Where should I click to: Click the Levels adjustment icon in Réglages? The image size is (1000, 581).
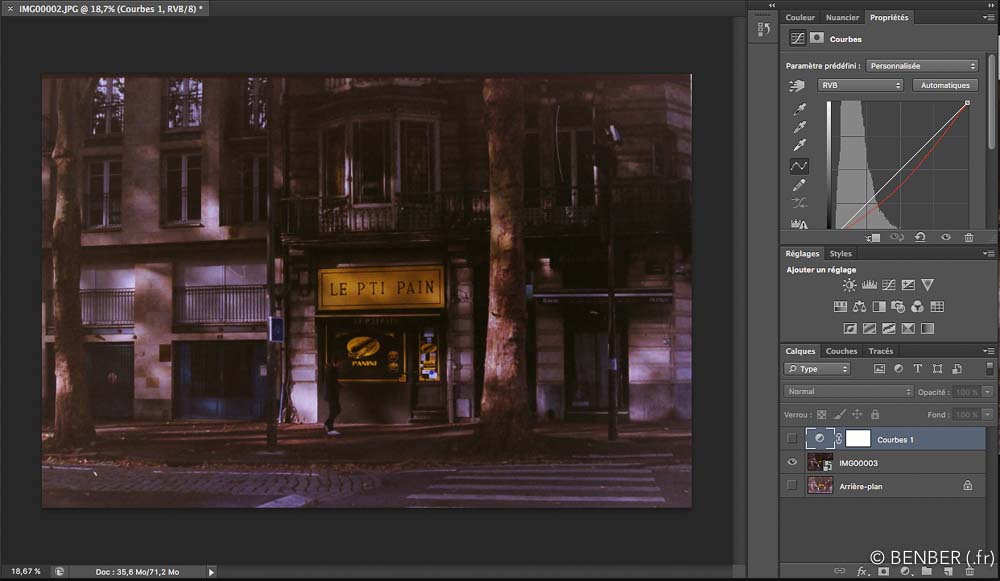coord(869,285)
